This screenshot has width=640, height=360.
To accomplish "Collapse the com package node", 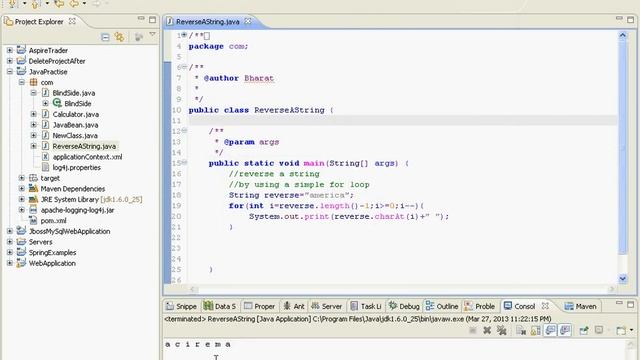I will 22,82.
